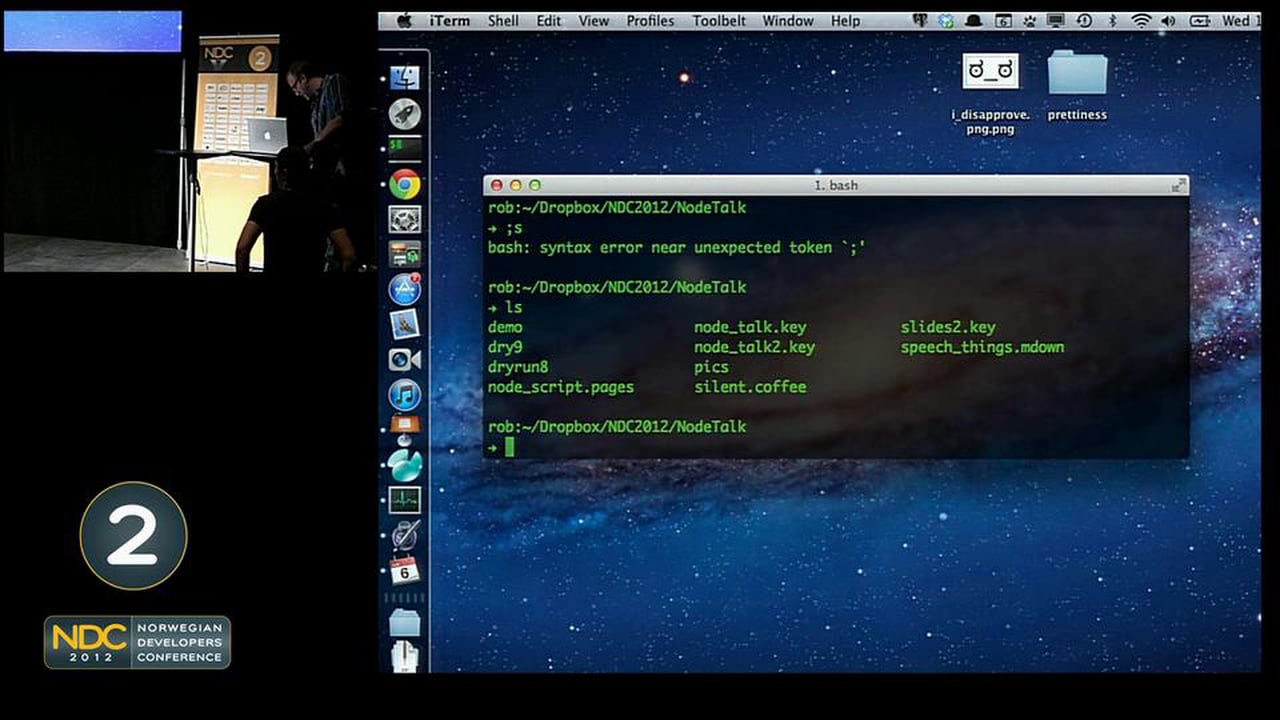The height and width of the screenshot is (720, 1280).
Task: Zoom the bash terminal with green button
Action: pyautogui.click(x=535, y=185)
